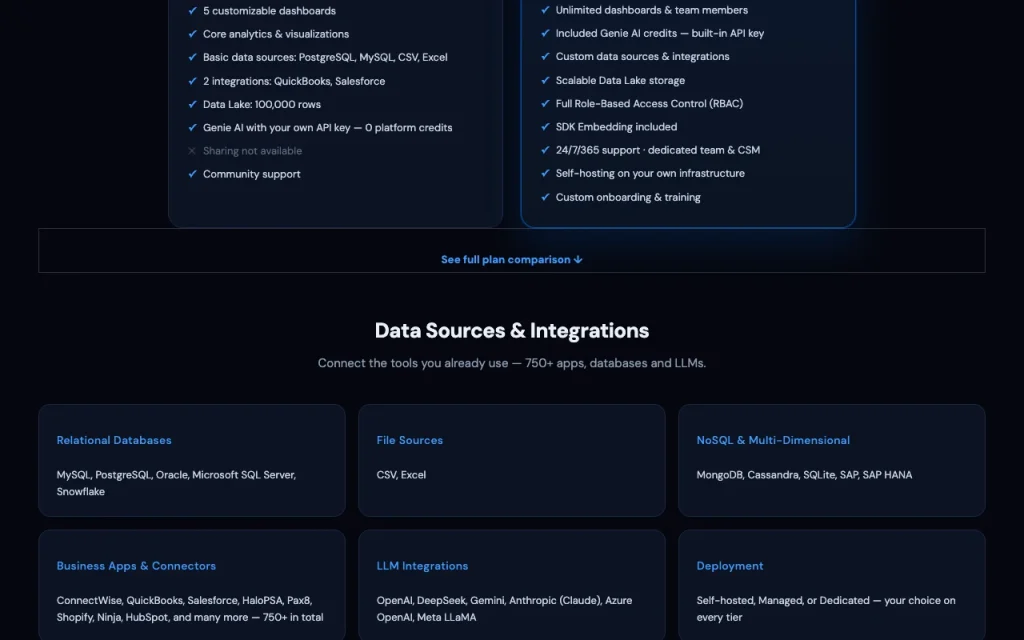Click 'Full Role-Based Access Control (RBAC)' text
Image resolution: width=1024 pixels, height=640 pixels.
(649, 103)
